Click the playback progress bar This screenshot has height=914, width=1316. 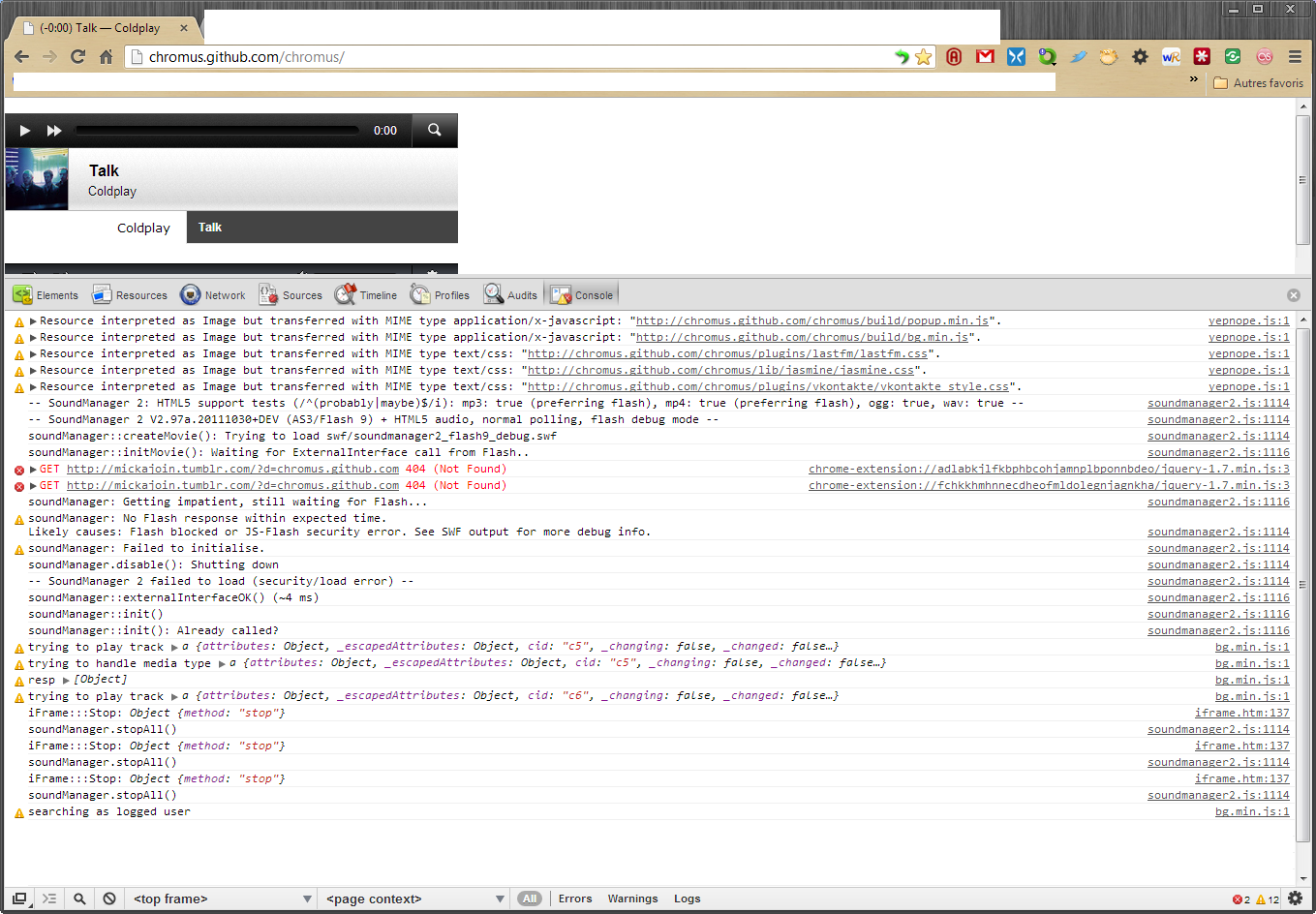[x=217, y=131]
